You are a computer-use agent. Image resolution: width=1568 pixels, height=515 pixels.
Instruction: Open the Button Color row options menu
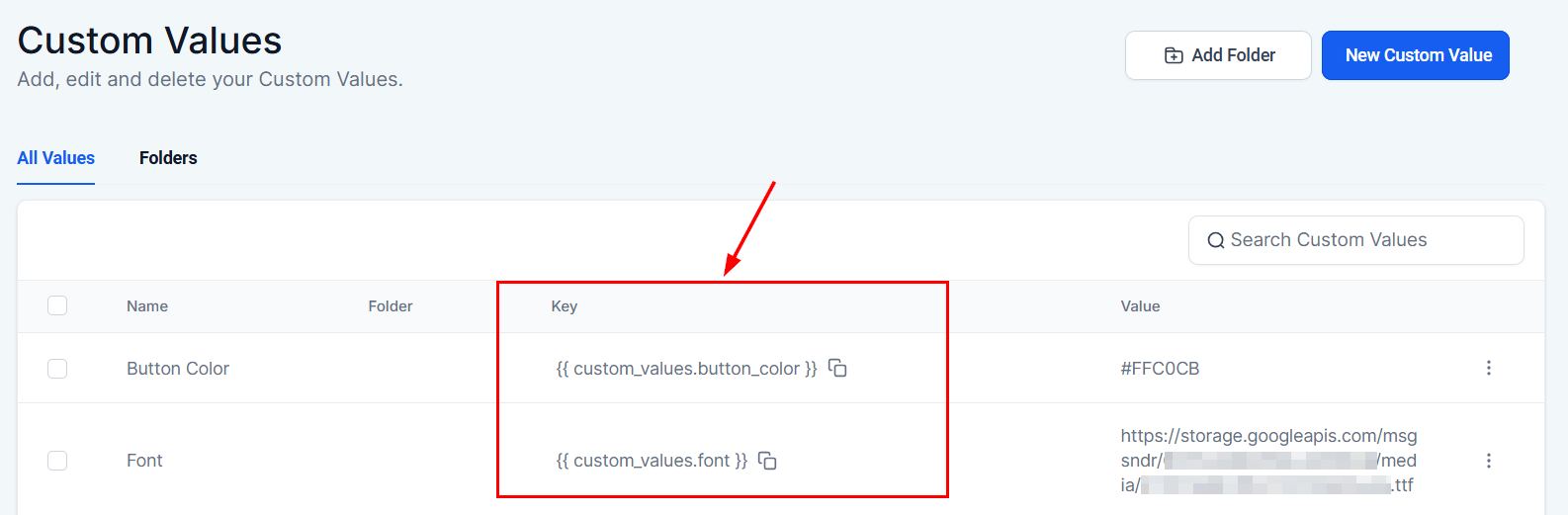click(x=1488, y=368)
